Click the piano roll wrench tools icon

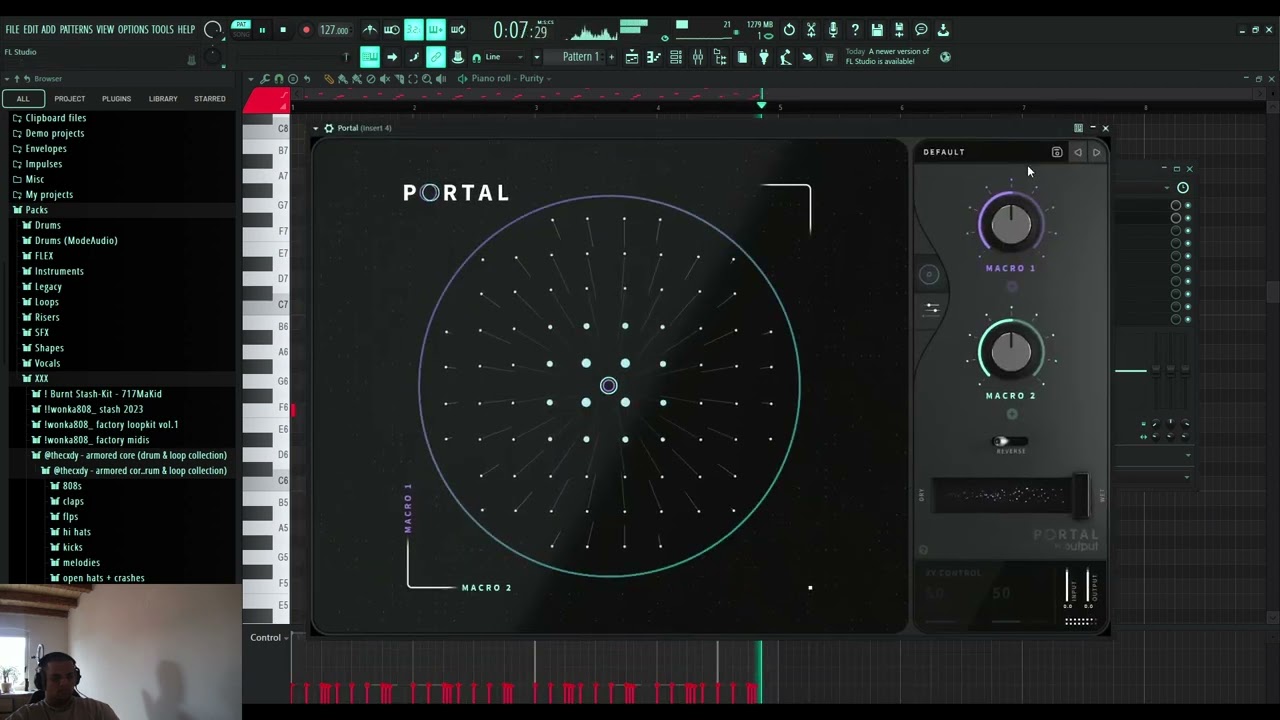(x=265, y=79)
